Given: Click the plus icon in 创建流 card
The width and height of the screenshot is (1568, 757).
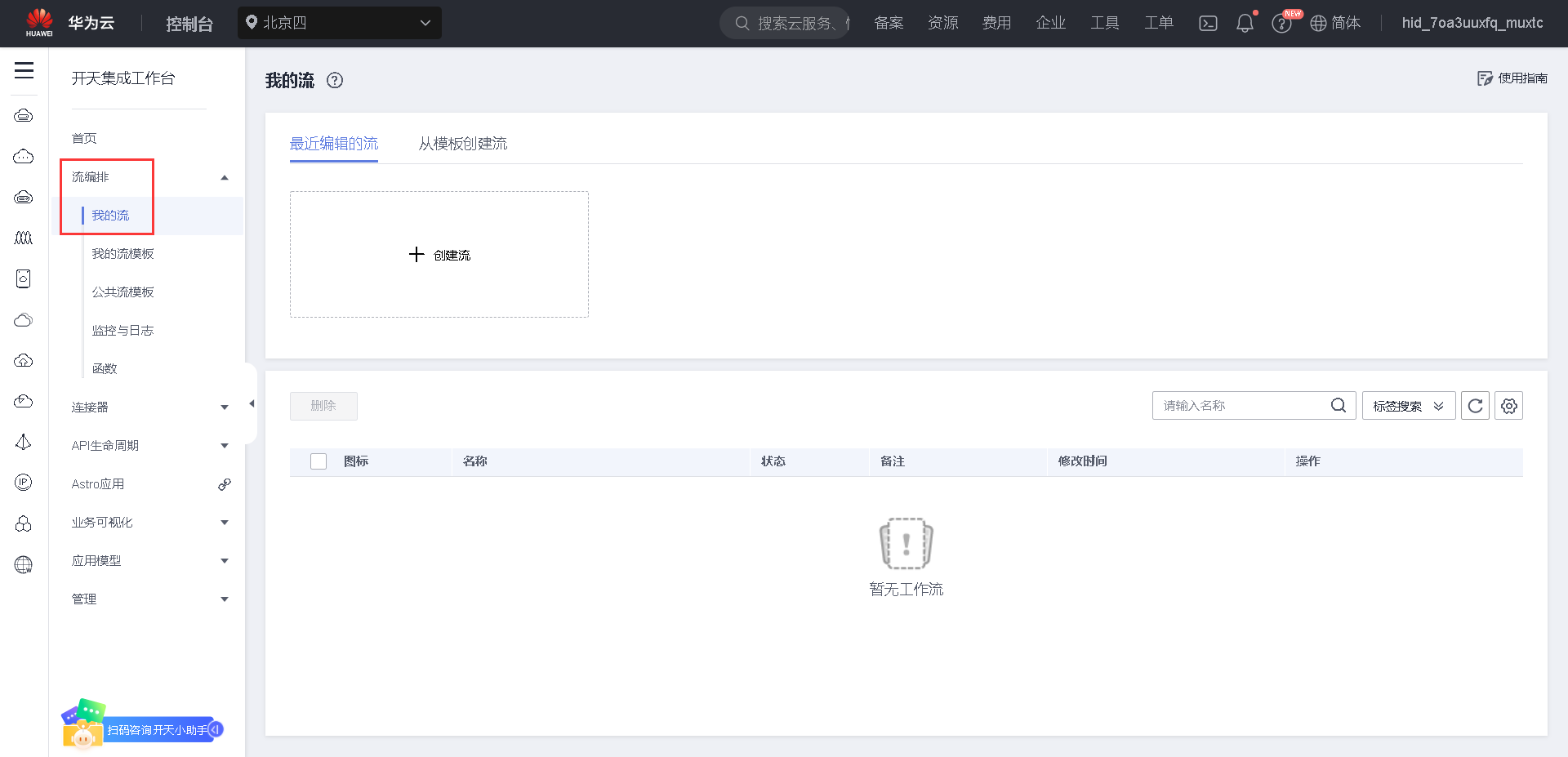Looking at the screenshot, I should point(416,255).
